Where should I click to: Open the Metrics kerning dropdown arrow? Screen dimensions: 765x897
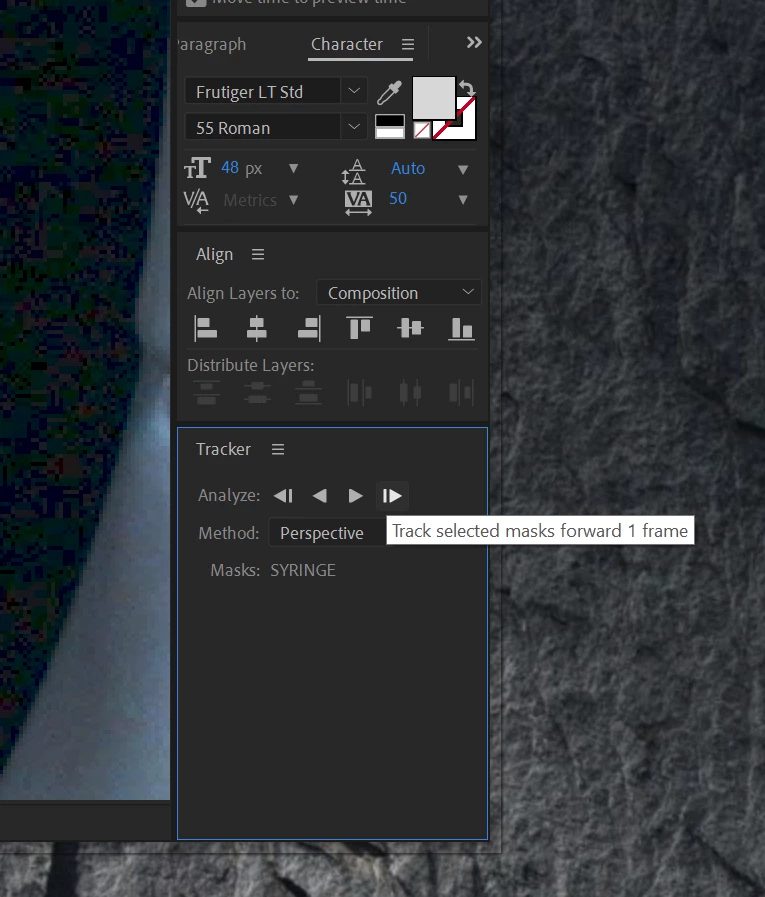pos(294,200)
